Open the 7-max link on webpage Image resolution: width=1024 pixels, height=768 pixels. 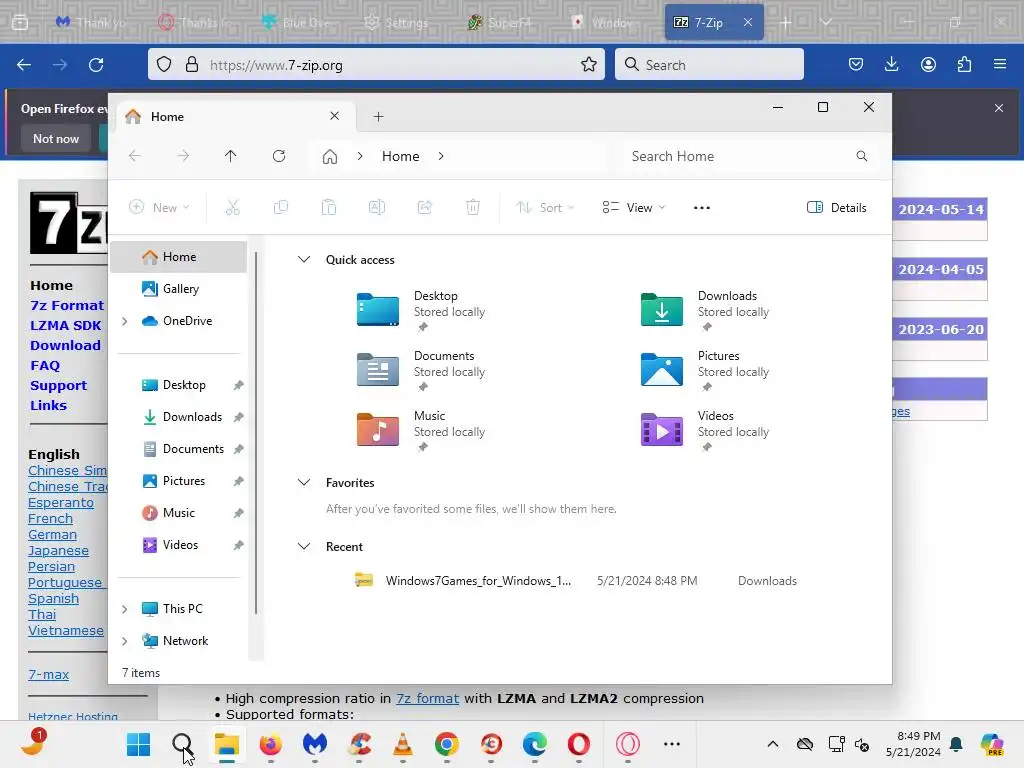coord(48,675)
